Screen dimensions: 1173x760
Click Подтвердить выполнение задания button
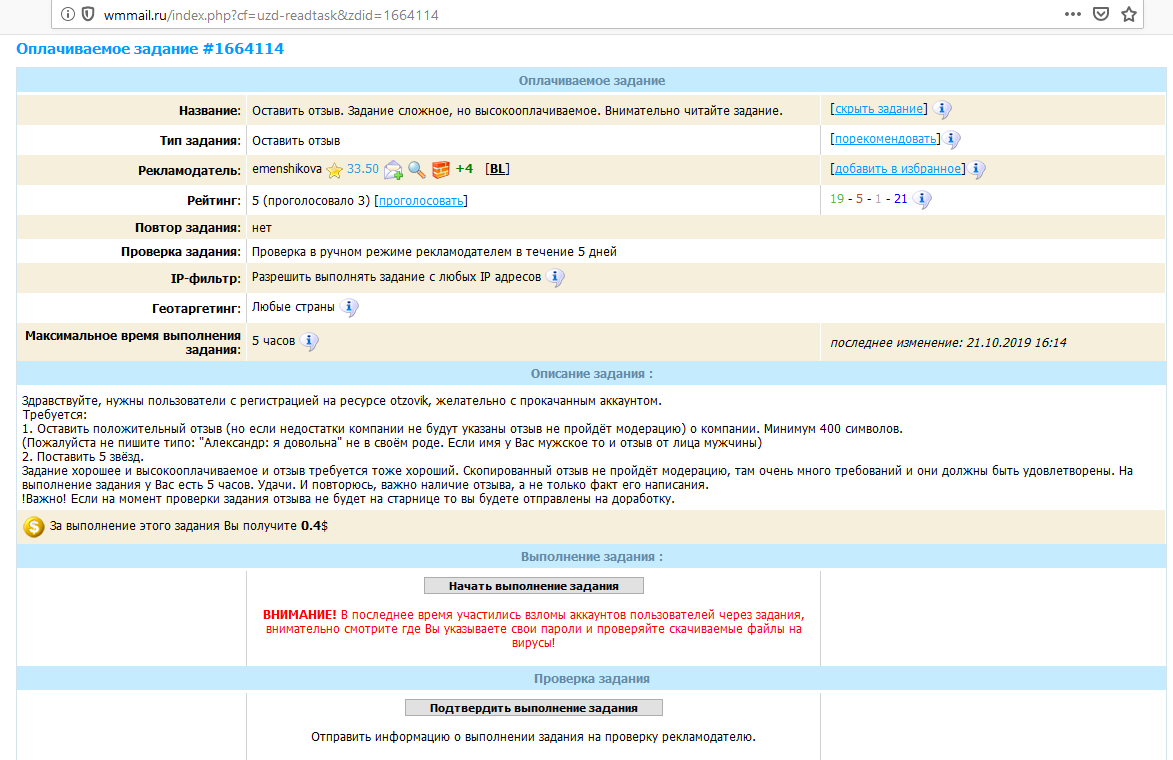click(x=533, y=708)
